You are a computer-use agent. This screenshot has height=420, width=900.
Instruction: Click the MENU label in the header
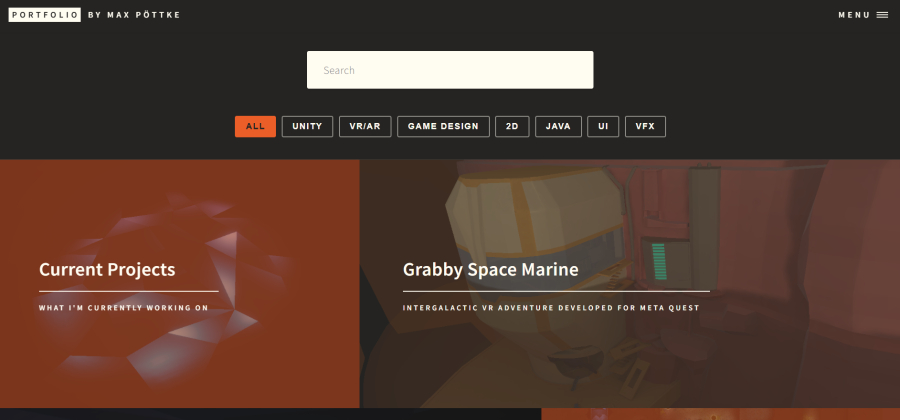coord(854,15)
